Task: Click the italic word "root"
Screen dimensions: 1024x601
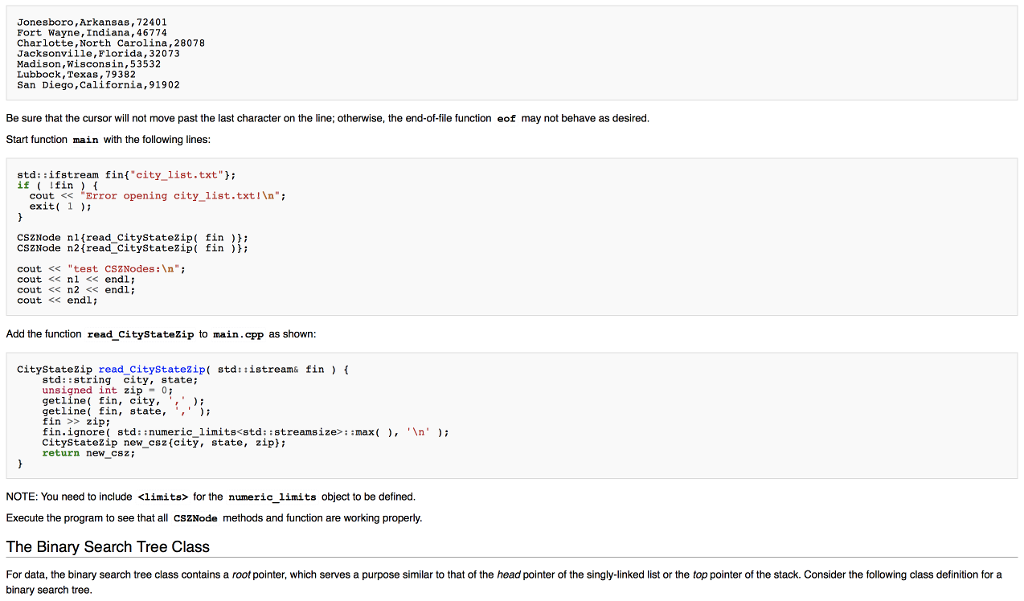Action: tap(241, 575)
